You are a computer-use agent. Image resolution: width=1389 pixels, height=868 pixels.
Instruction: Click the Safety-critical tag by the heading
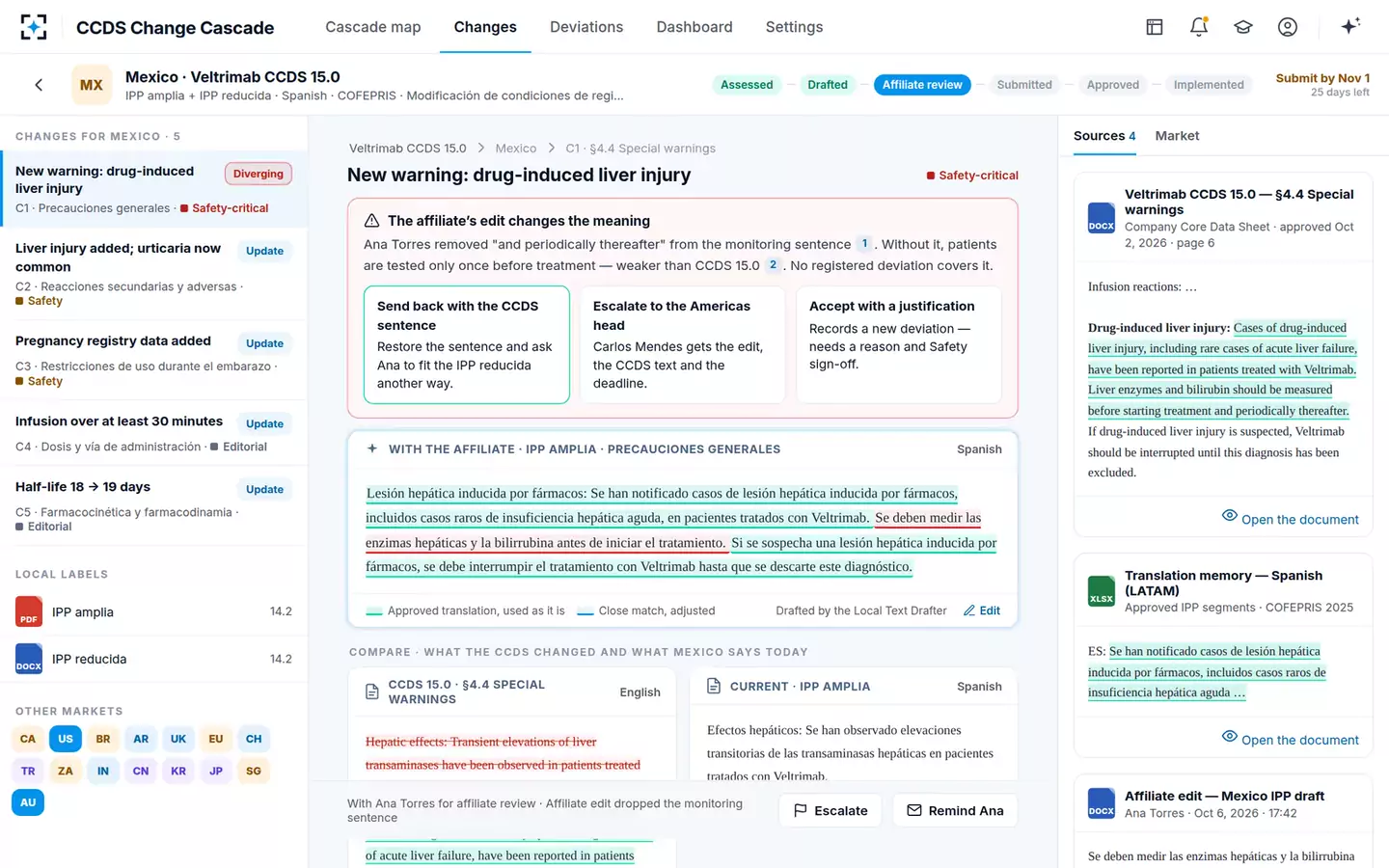tap(972, 176)
